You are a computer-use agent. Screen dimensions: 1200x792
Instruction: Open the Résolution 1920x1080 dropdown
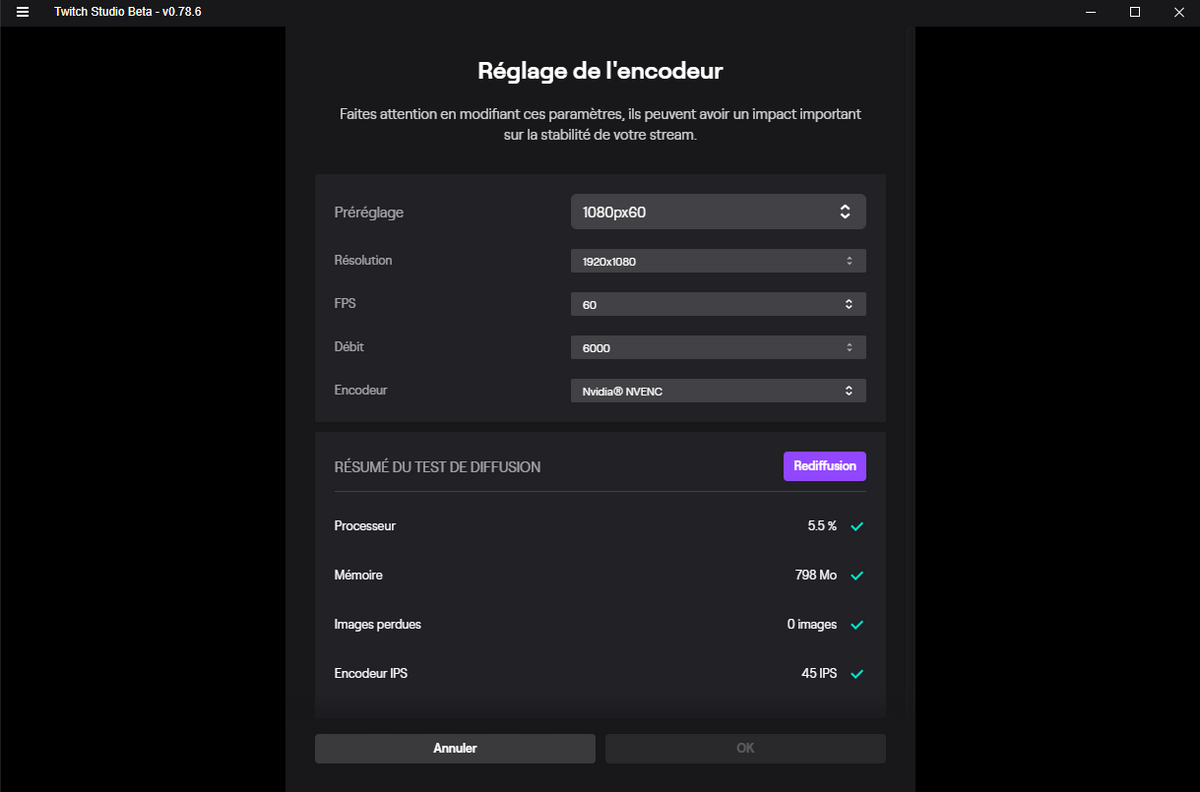point(718,261)
